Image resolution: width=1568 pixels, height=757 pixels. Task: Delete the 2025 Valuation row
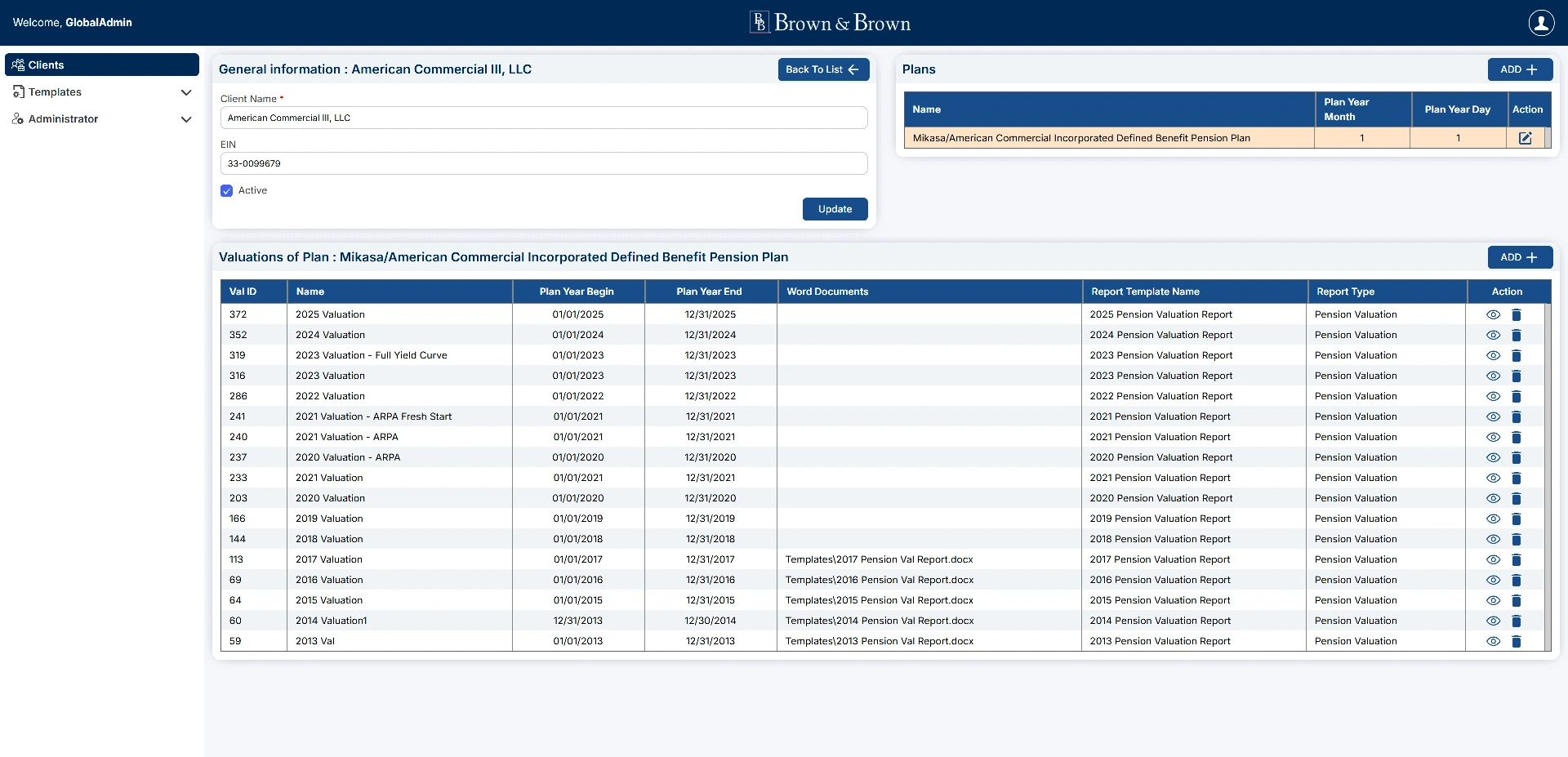[x=1517, y=315]
